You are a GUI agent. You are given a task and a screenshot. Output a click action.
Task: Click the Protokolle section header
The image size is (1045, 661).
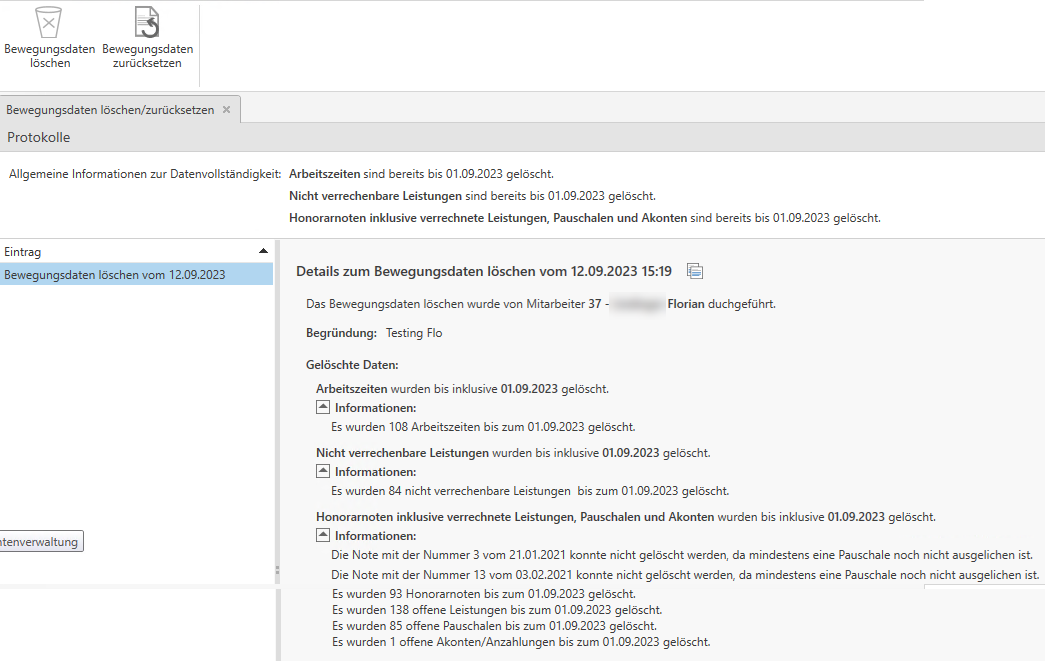39,137
